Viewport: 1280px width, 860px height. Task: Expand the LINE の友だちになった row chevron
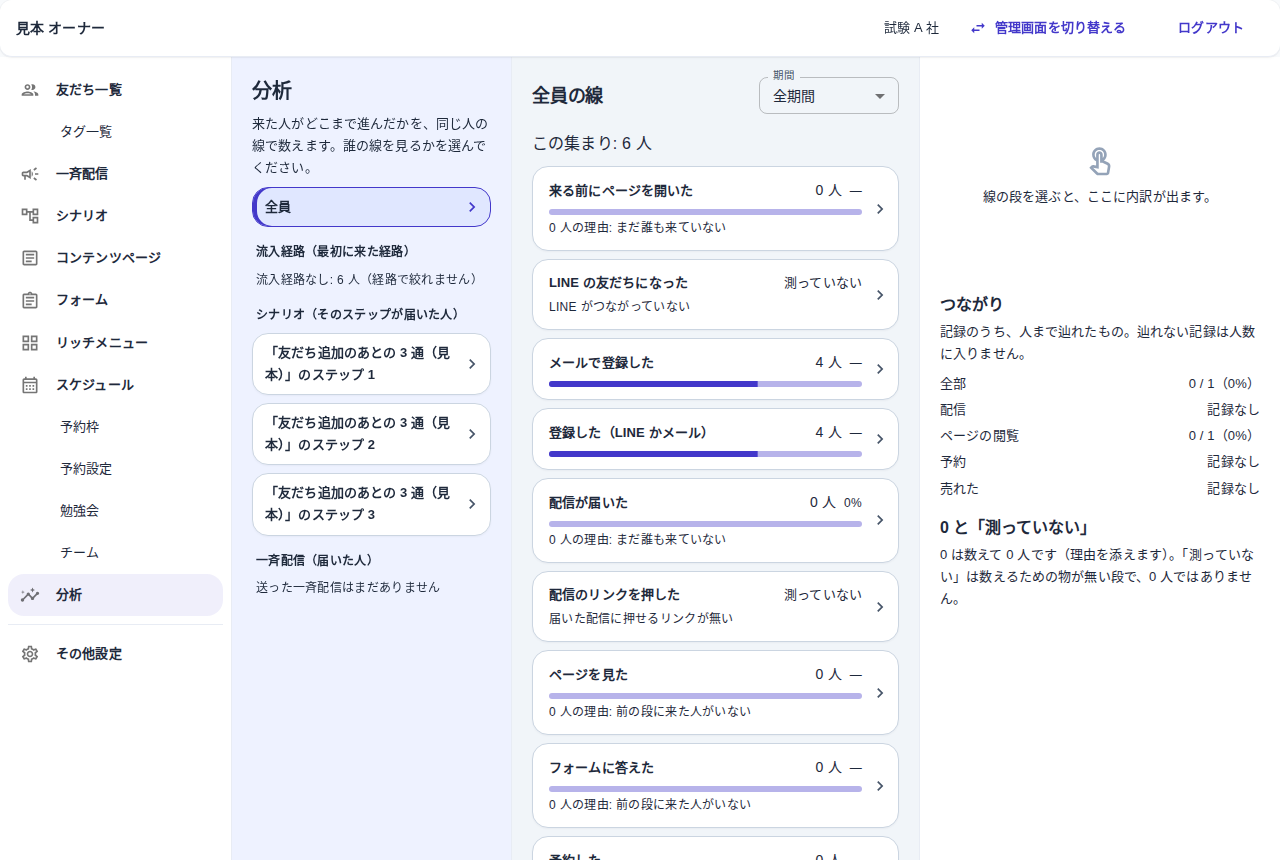pos(880,295)
